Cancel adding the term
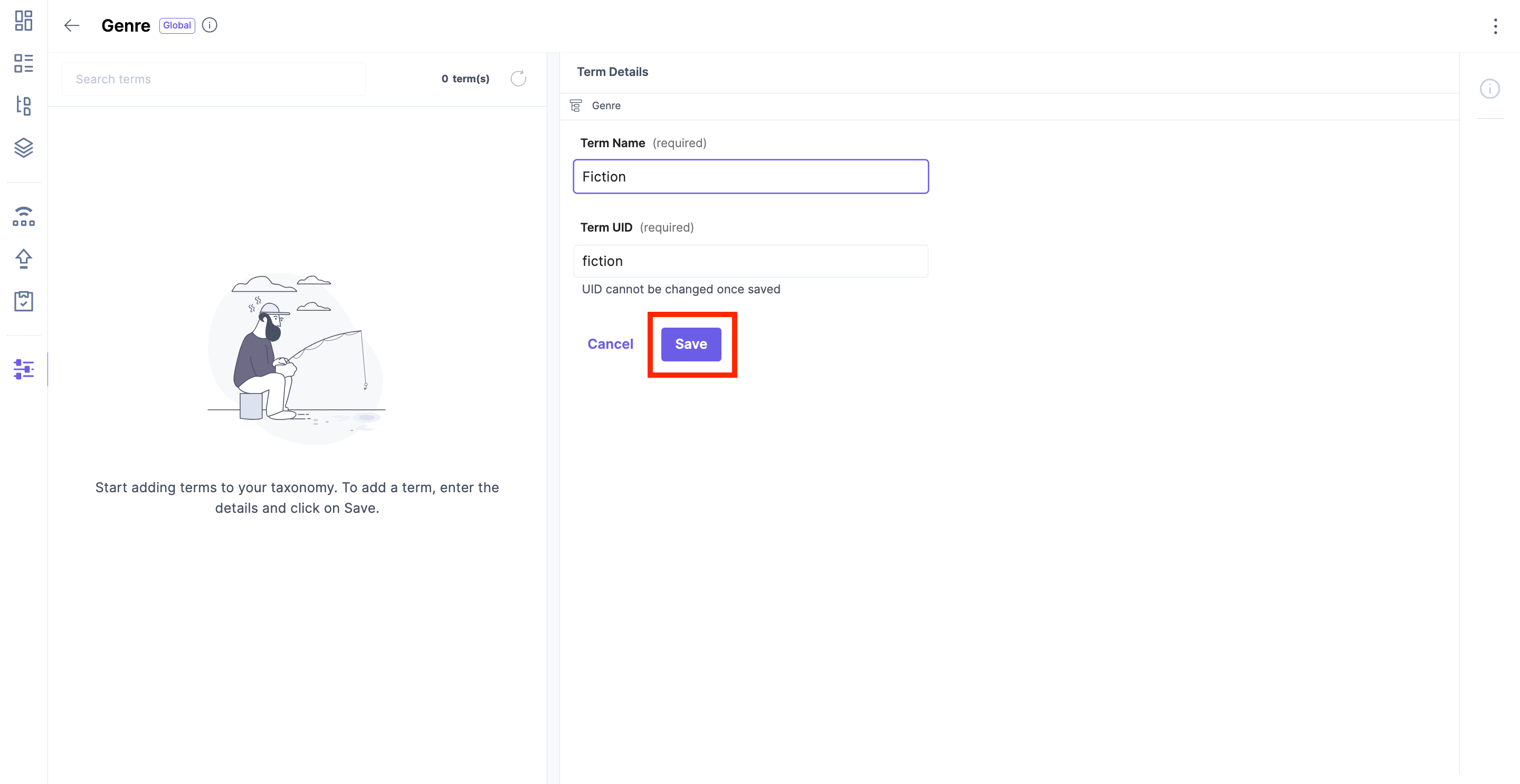The width and height of the screenshot is (1520, 784). (610, 344)
